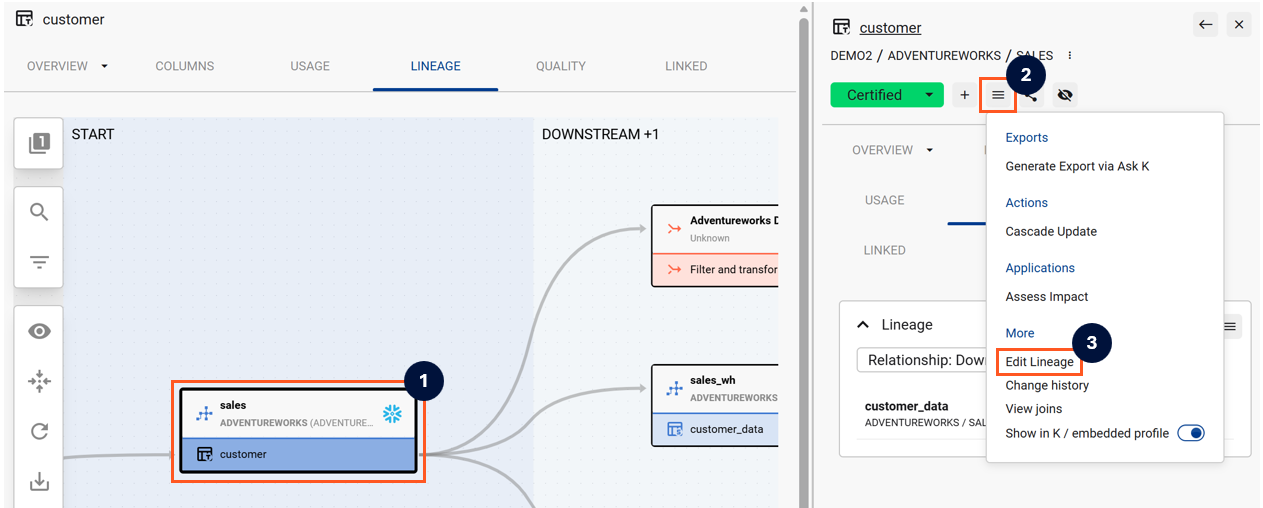Select Edit Lineage from the menu

point(1039,362)
